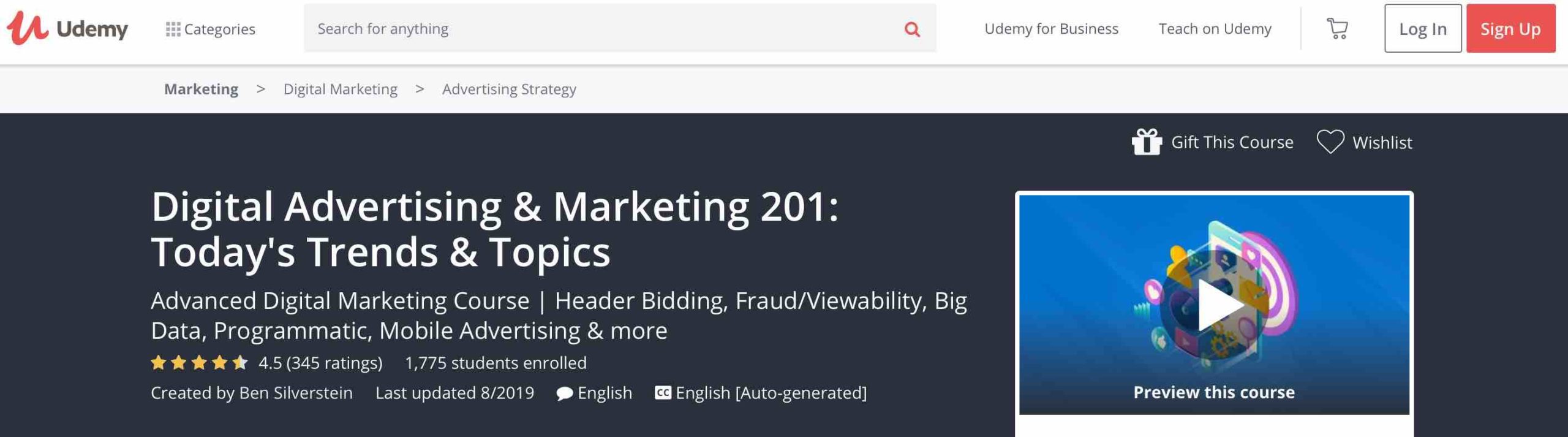Screen dimensions: 1568x437
Task: Open the Categories grid menu
Action: pyautogui.click(x=173, y=29)
